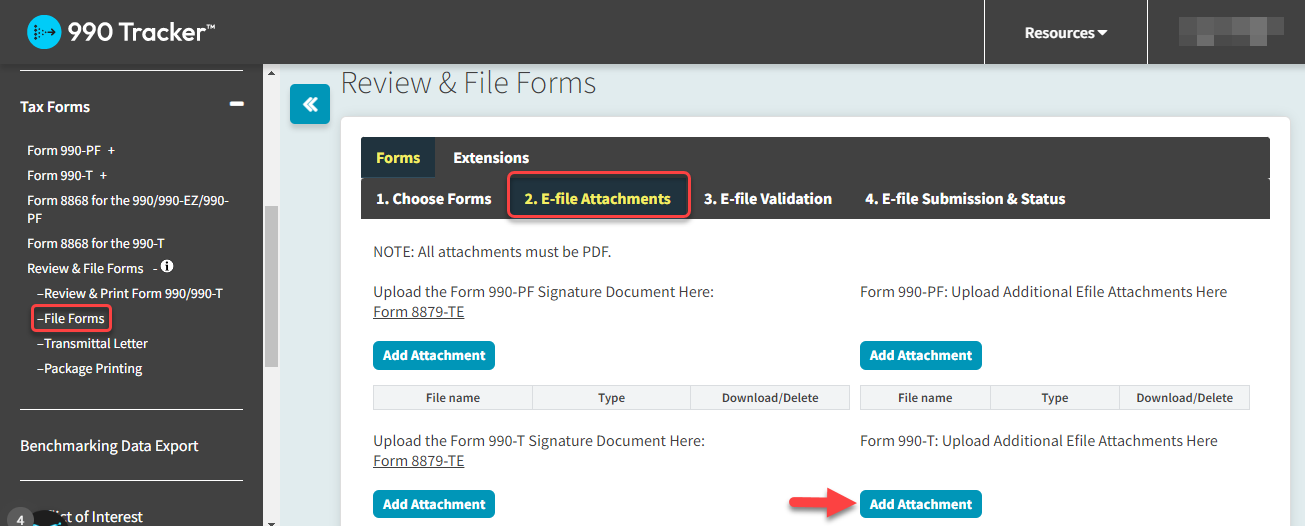Click the 990 Tracker logo icon
The width and height of the screenshot is (1305, 526).
tap(44, 32)
